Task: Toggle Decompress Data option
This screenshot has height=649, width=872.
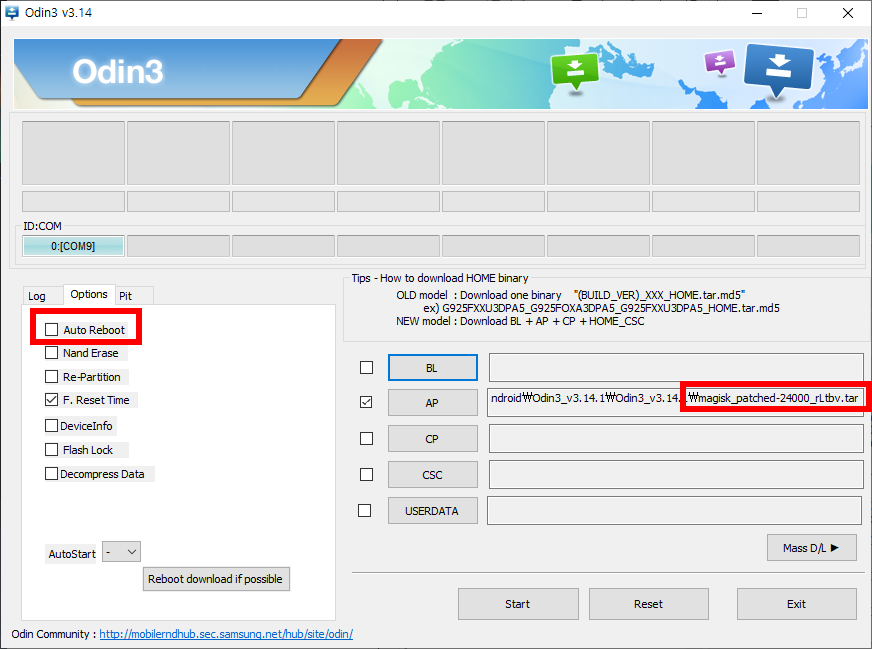Action: point(51,474)
